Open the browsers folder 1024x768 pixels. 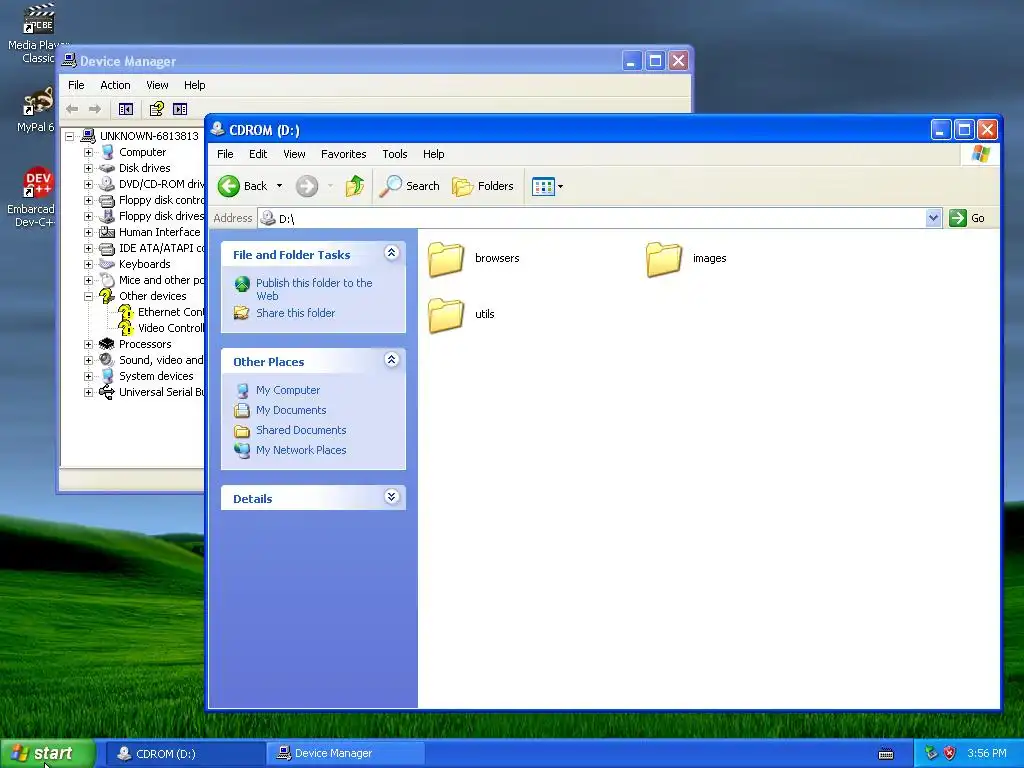474,259
